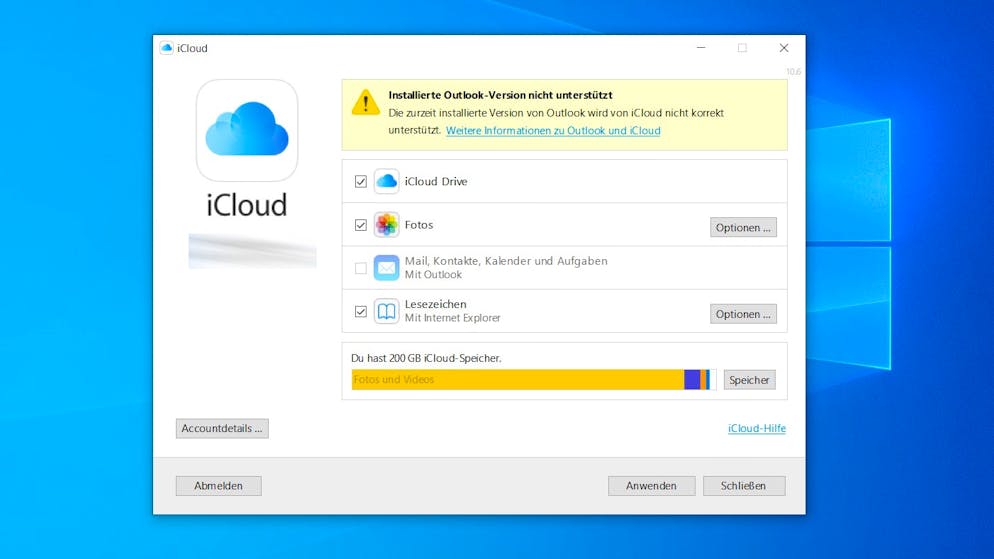Click the 'Lesezeichen' label
Viewport: 994px width, 559px height.
(x=435, y=304)
